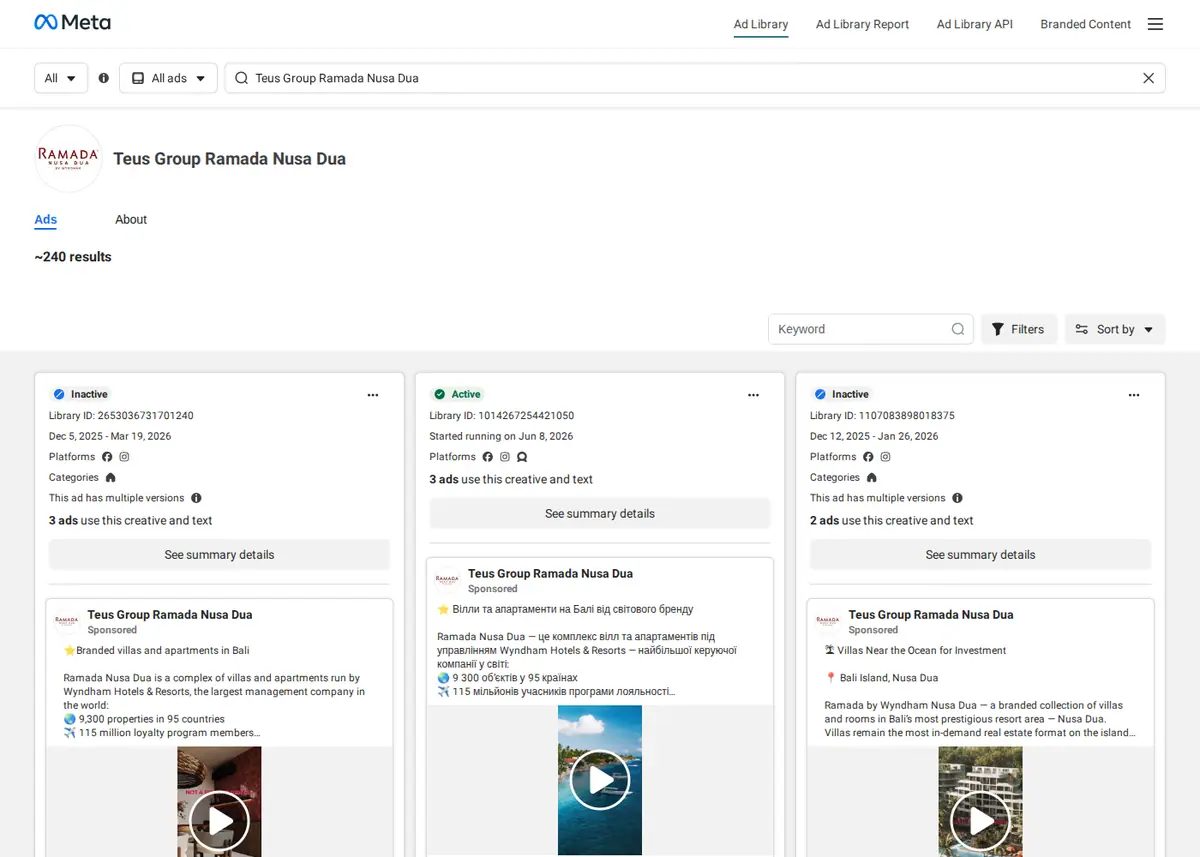
Task: Click Facebook platform icon on ad 2653036731701240
Action: tap(107, 457)
